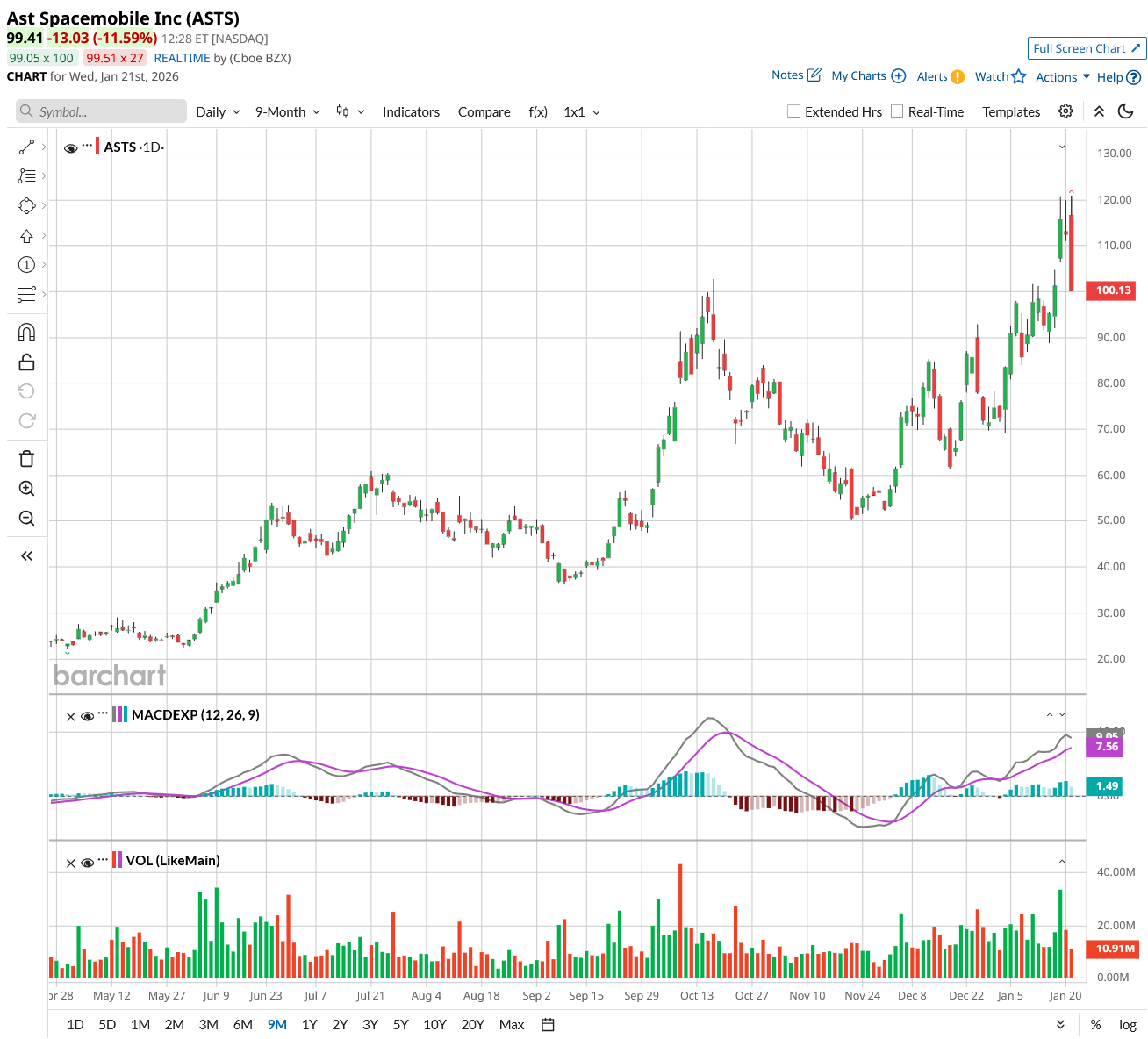
Task: Click the ASTS series red color swatch
Action: click(97, 146)
